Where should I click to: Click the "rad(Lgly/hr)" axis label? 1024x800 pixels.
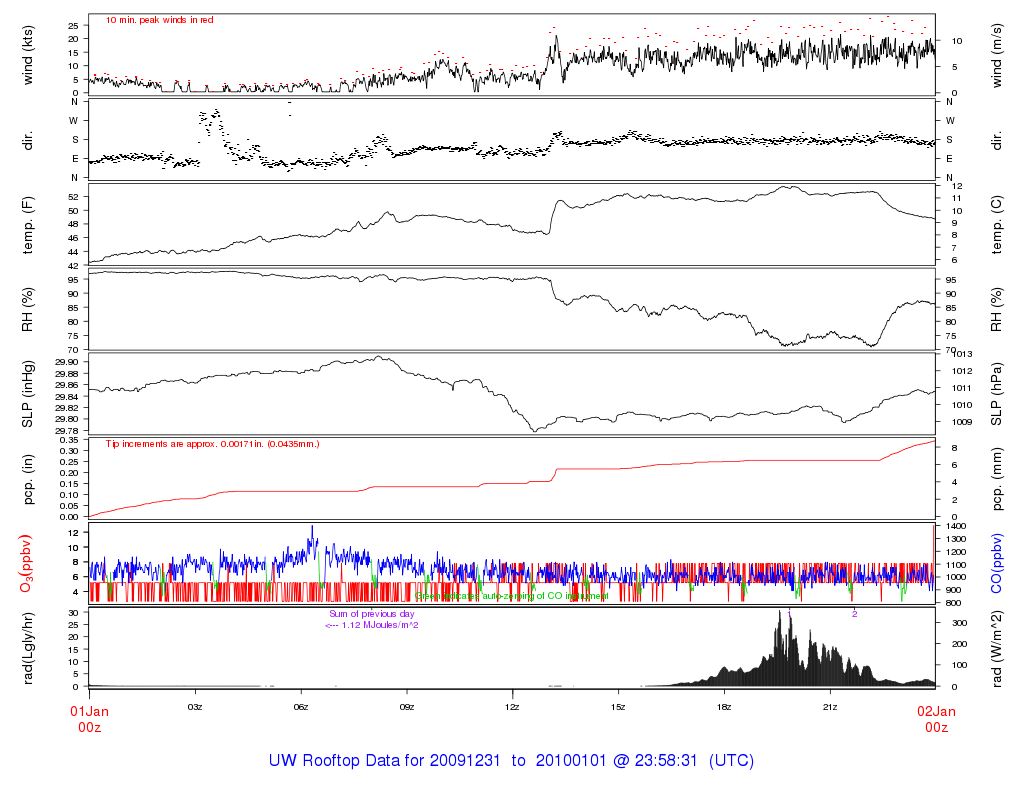pos(27,648)
